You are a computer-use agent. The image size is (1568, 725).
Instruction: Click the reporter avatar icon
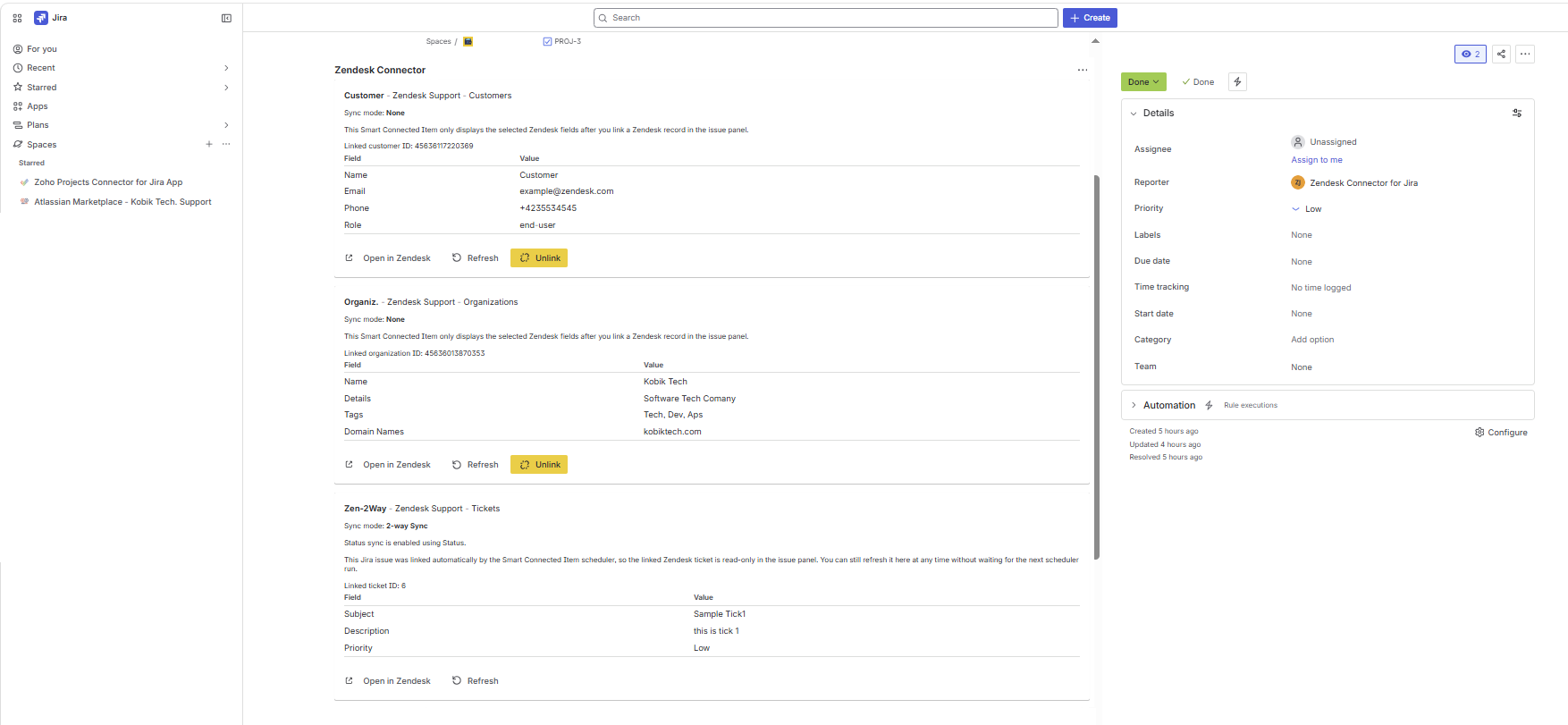click(1298, 182)
